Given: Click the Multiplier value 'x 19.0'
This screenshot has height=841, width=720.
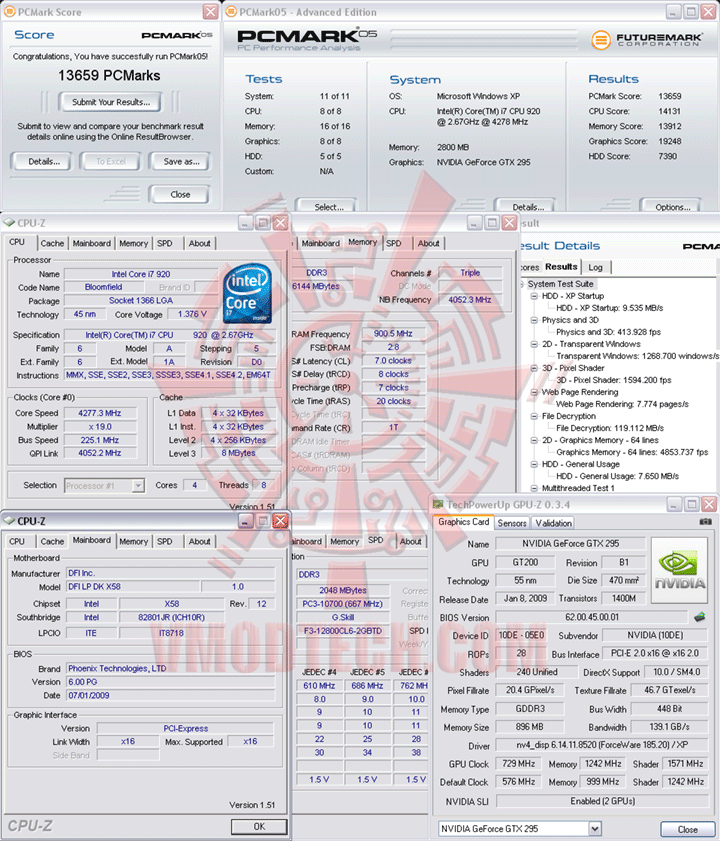Looking at the screenshot, I should click(x=100, y=427).
